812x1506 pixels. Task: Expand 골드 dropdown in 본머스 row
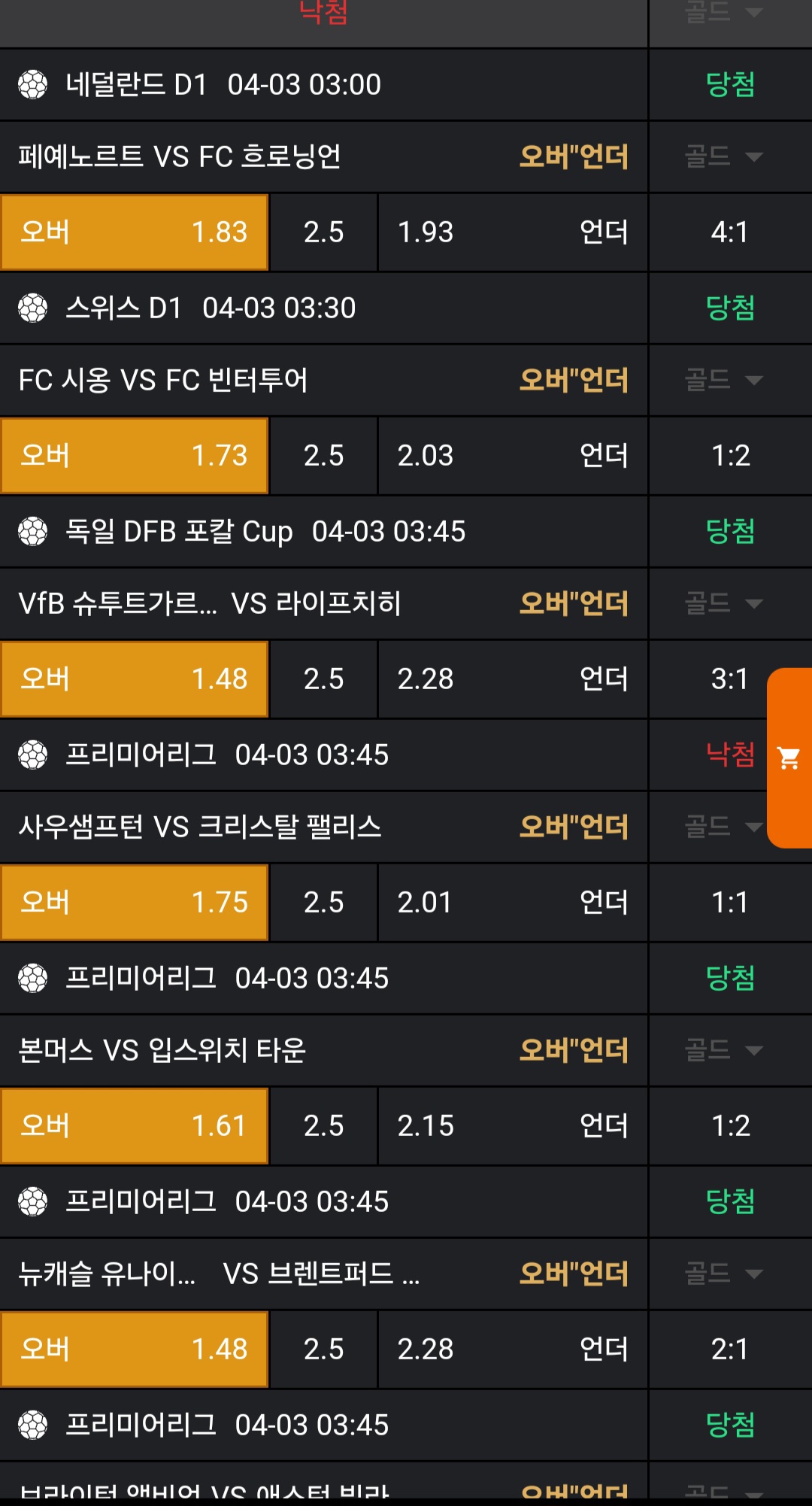click(x=723, y=1050)
